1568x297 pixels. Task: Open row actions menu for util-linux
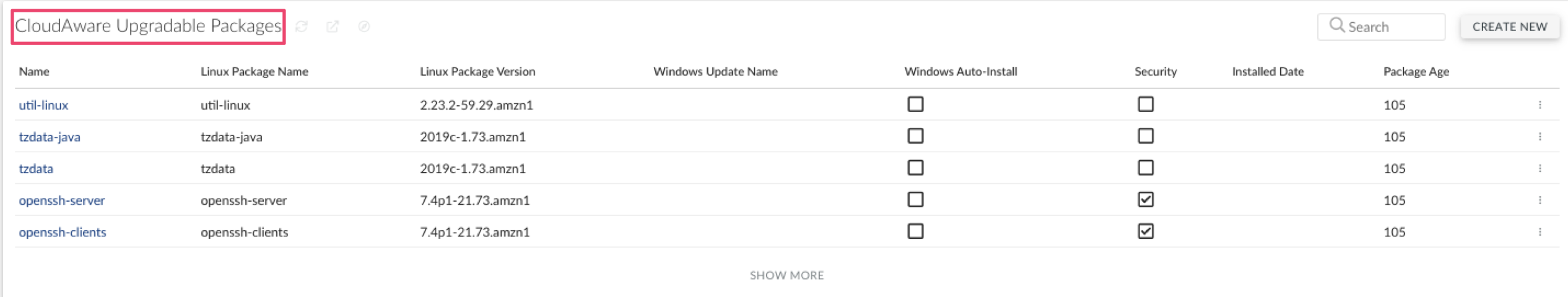click(x=1540, y=105)
